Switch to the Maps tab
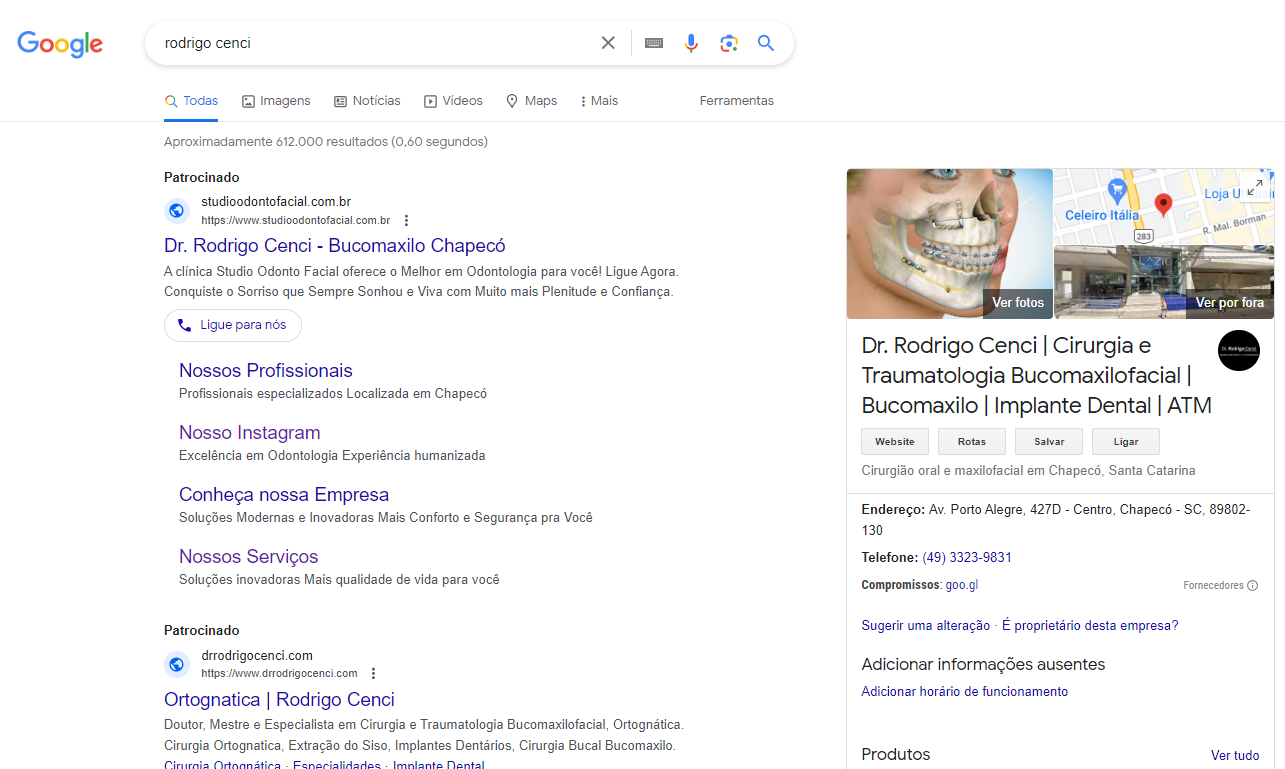Viewport: 1285px width, 769px height. pos(531,101)
